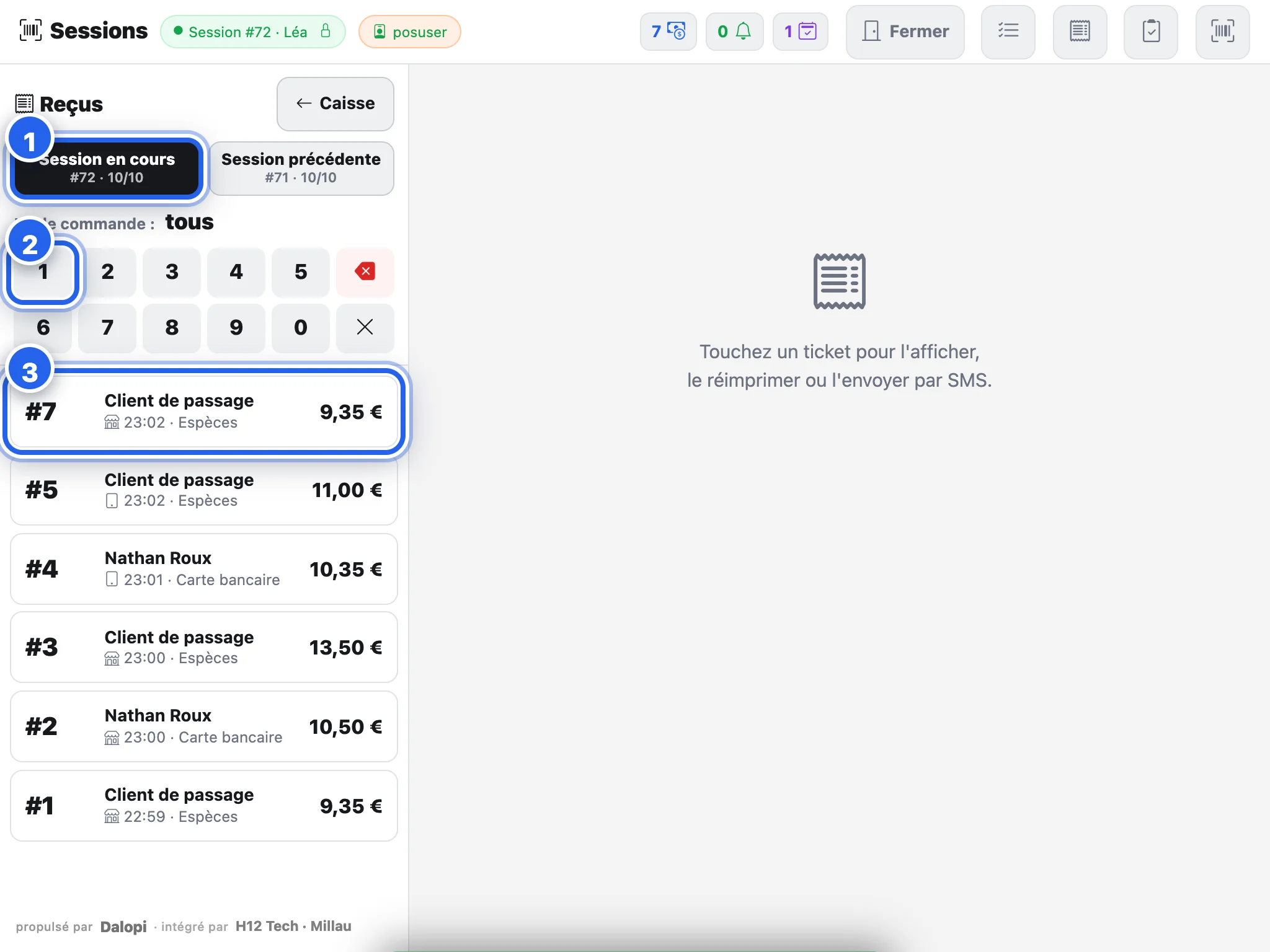This screenshot has width=1270, height=952.
Task: Tap keypad digit 9
Action: pos(236,327)
